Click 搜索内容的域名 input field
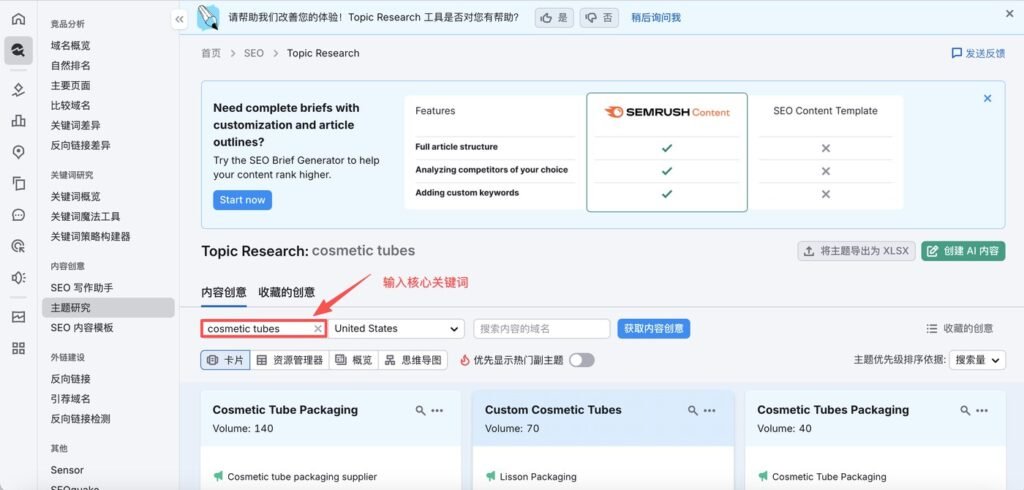The height and width of the screenshot is (490, 1024). pos(541,329)
